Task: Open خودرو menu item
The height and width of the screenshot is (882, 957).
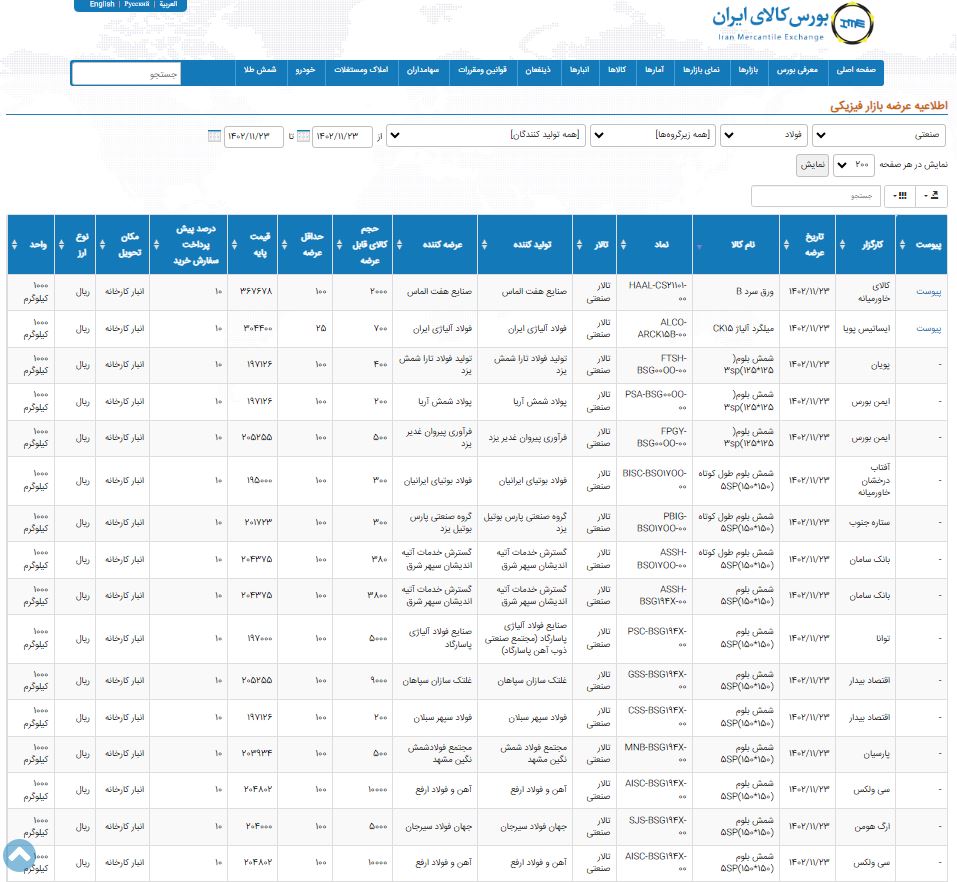Action: pos(305,70)
